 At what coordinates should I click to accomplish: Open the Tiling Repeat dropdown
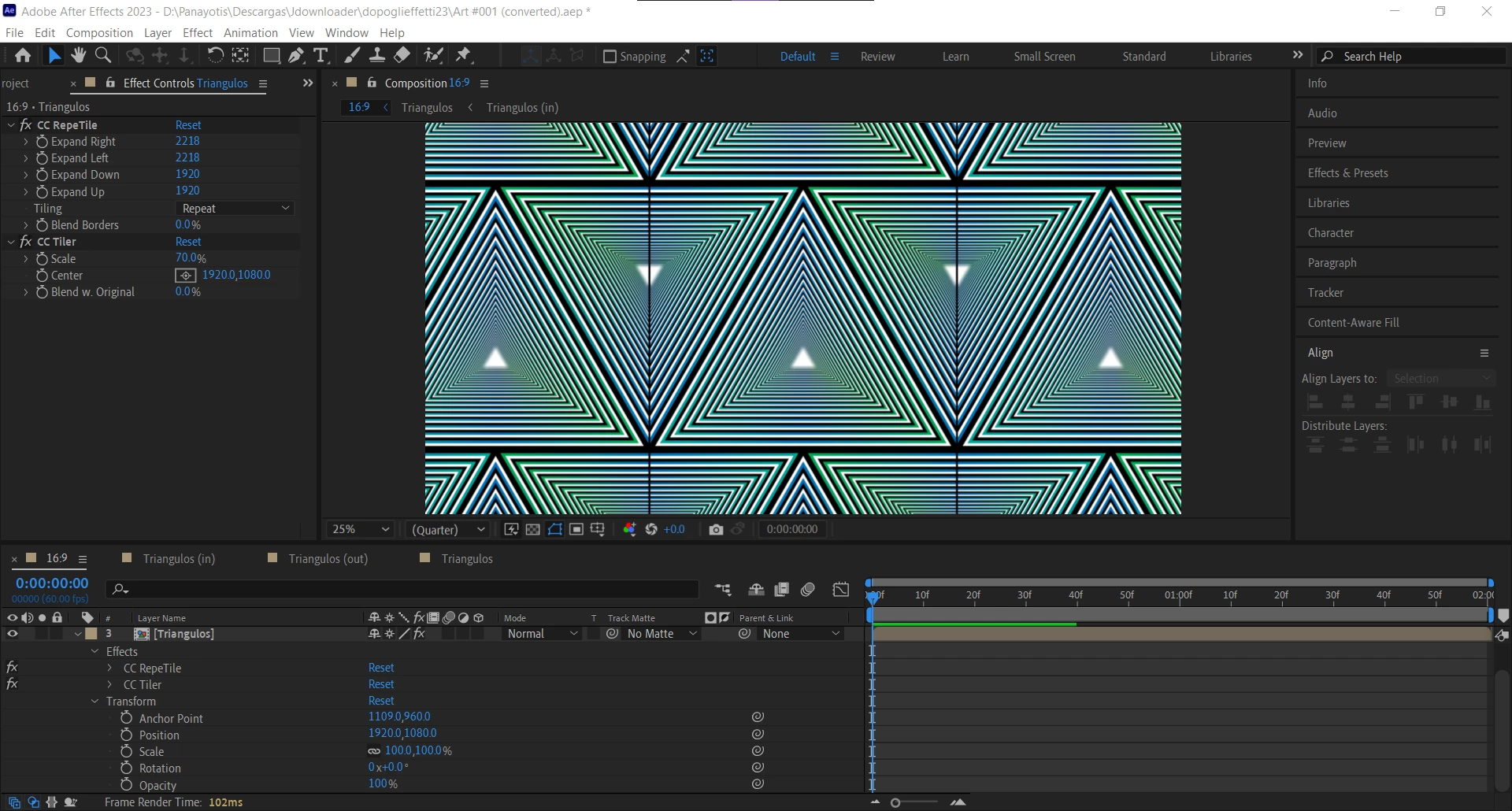pos(235,209)
